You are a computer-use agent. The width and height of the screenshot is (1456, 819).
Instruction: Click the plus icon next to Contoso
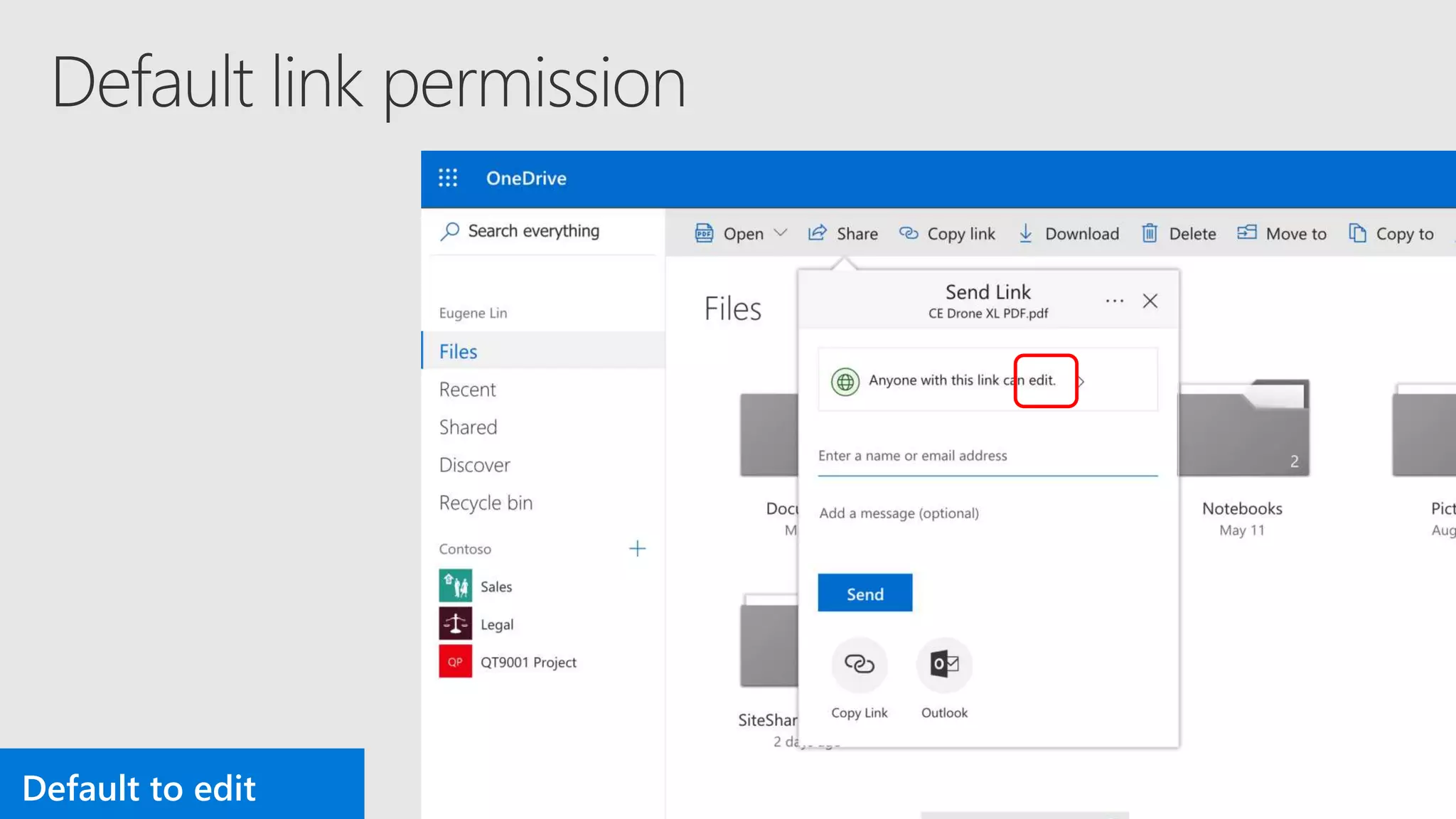(637, 549)
